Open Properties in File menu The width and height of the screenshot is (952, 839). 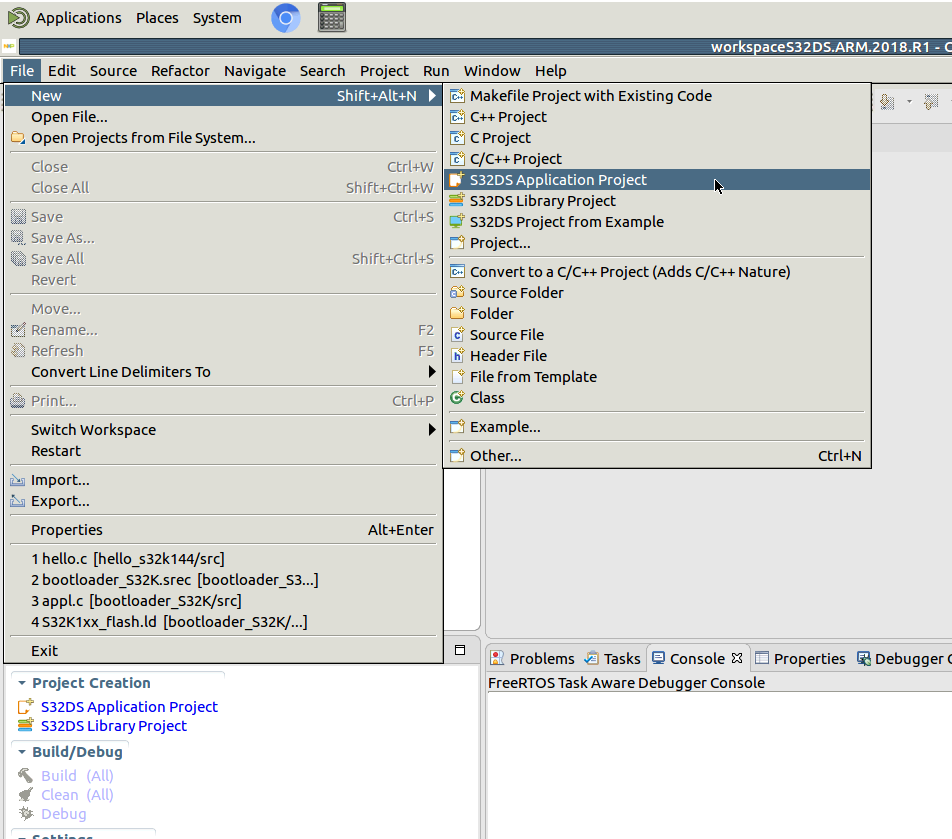[x=223, y=530]
